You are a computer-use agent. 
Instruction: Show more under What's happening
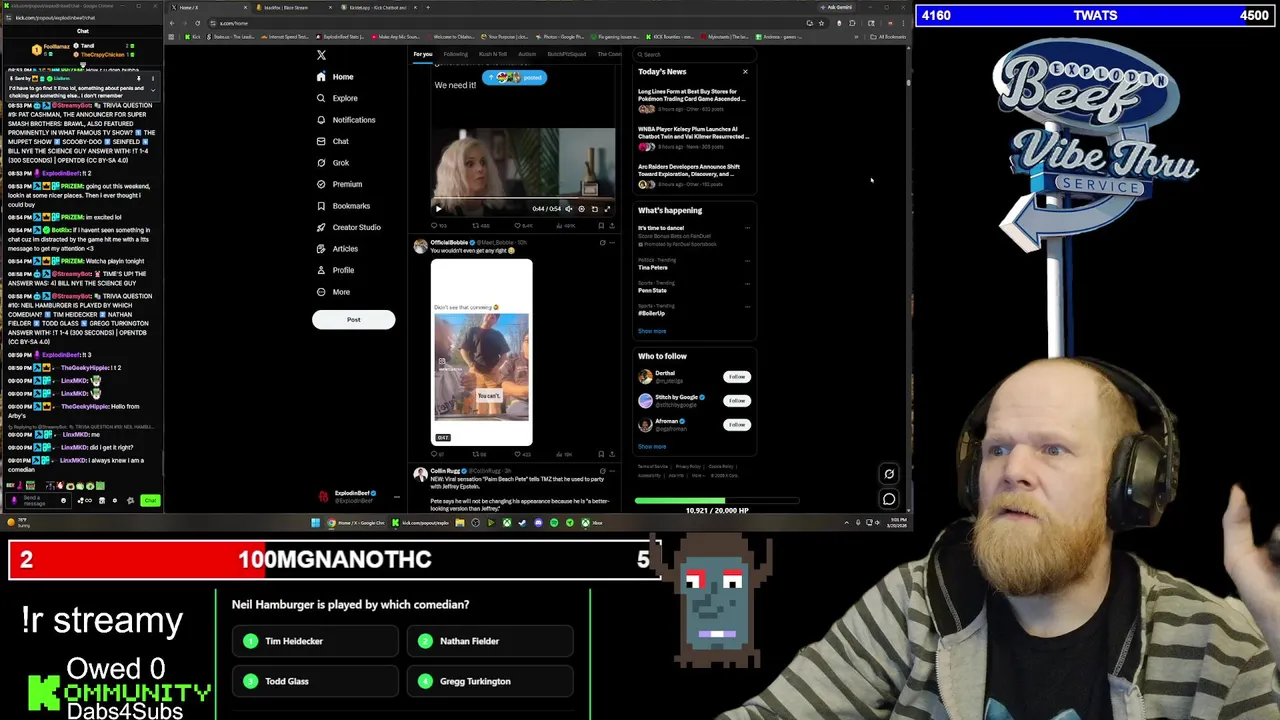(652, 331)
